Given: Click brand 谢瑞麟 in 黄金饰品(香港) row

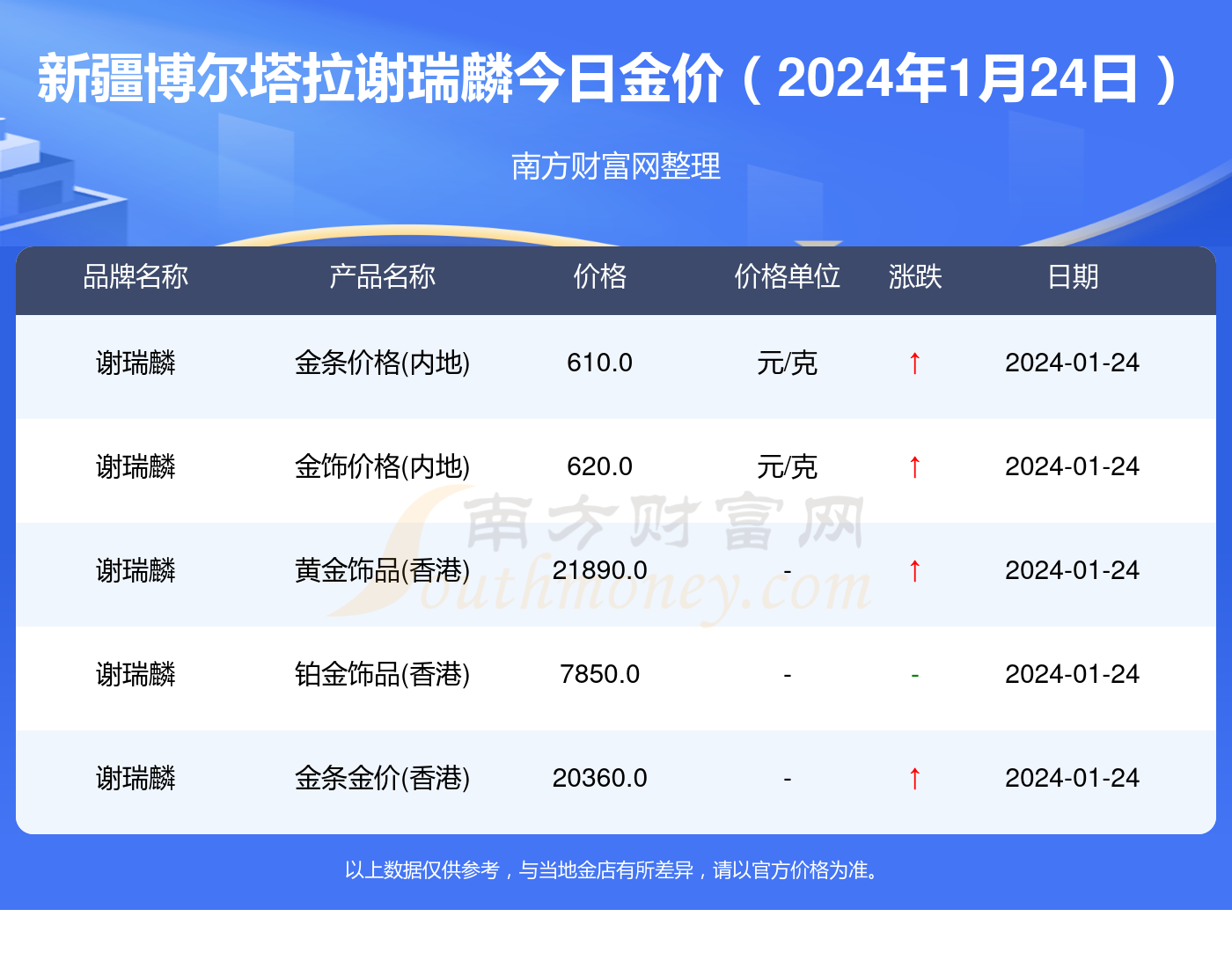Looking at the screenshot, I should pos(136,570).
